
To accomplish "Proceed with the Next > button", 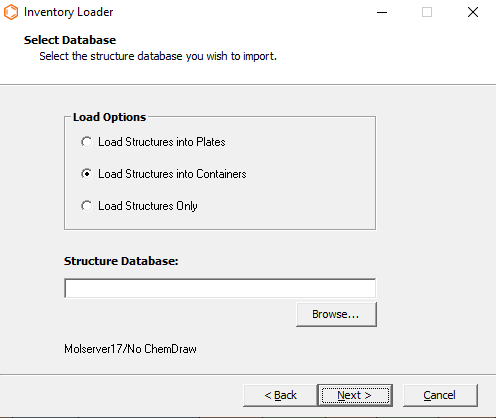I will pos(355,395).
